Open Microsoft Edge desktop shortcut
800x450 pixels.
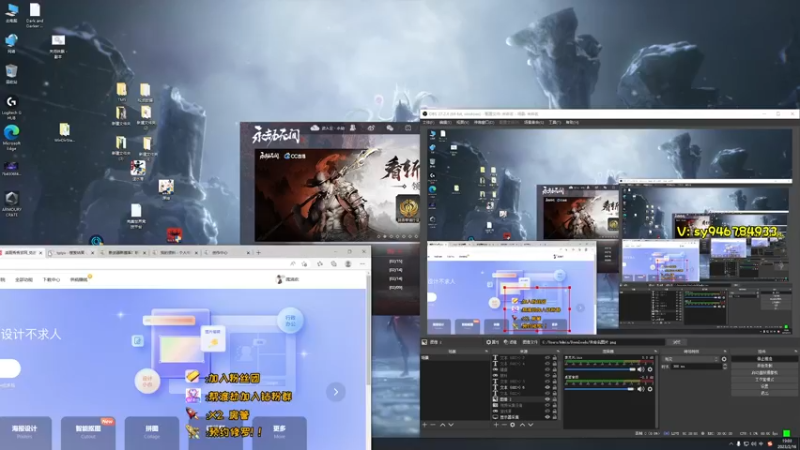tap(11, 137)
